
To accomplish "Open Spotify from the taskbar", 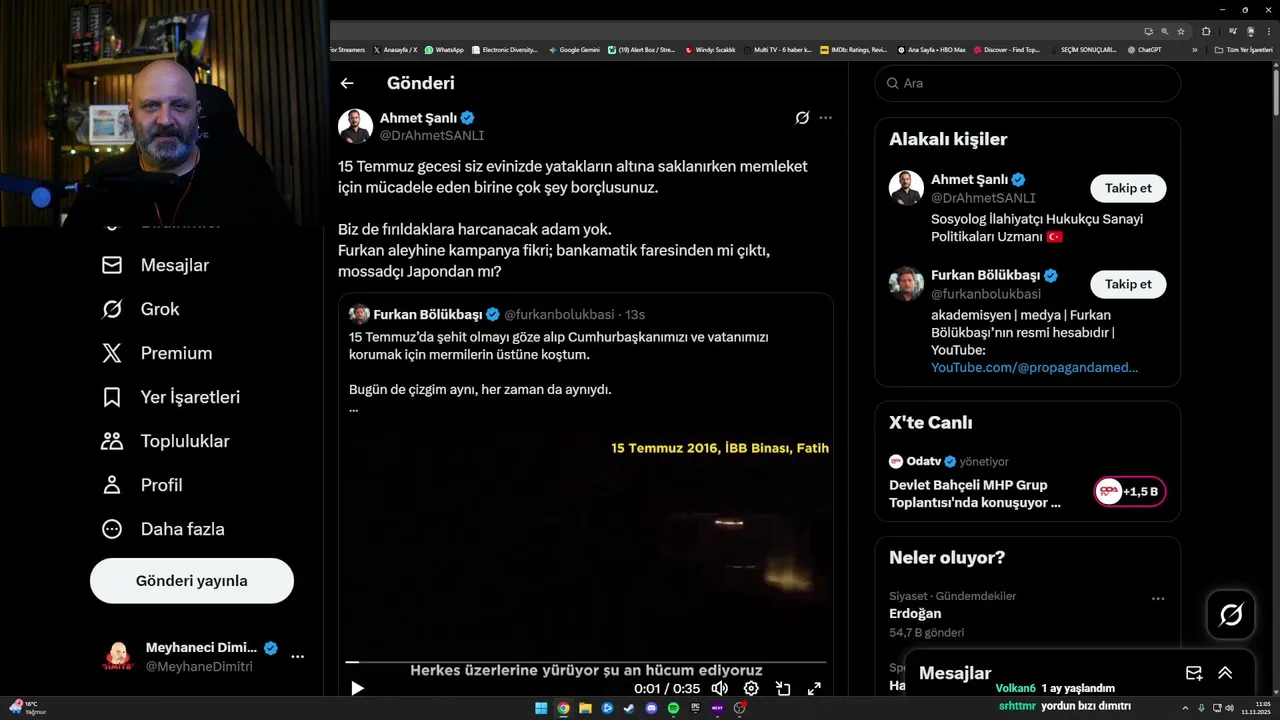I will point(673,708).
